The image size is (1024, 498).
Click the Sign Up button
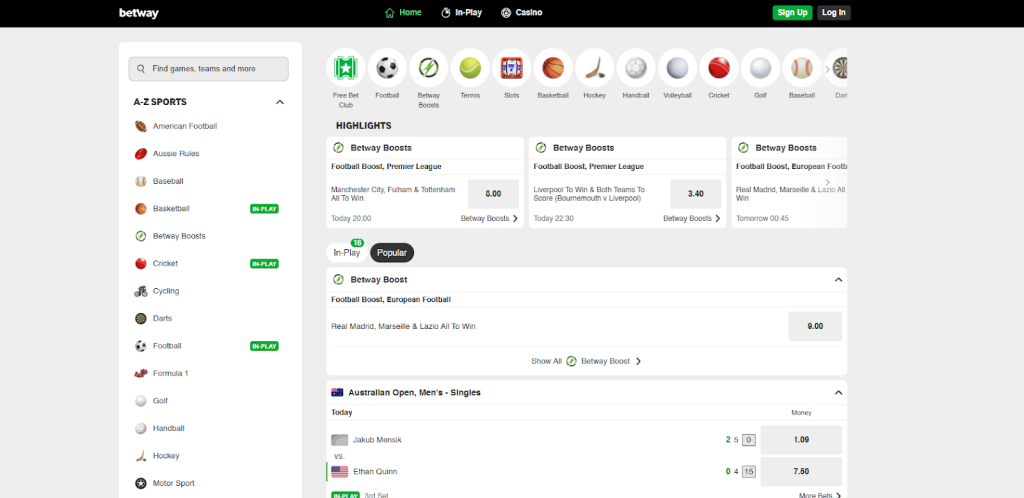792,12
